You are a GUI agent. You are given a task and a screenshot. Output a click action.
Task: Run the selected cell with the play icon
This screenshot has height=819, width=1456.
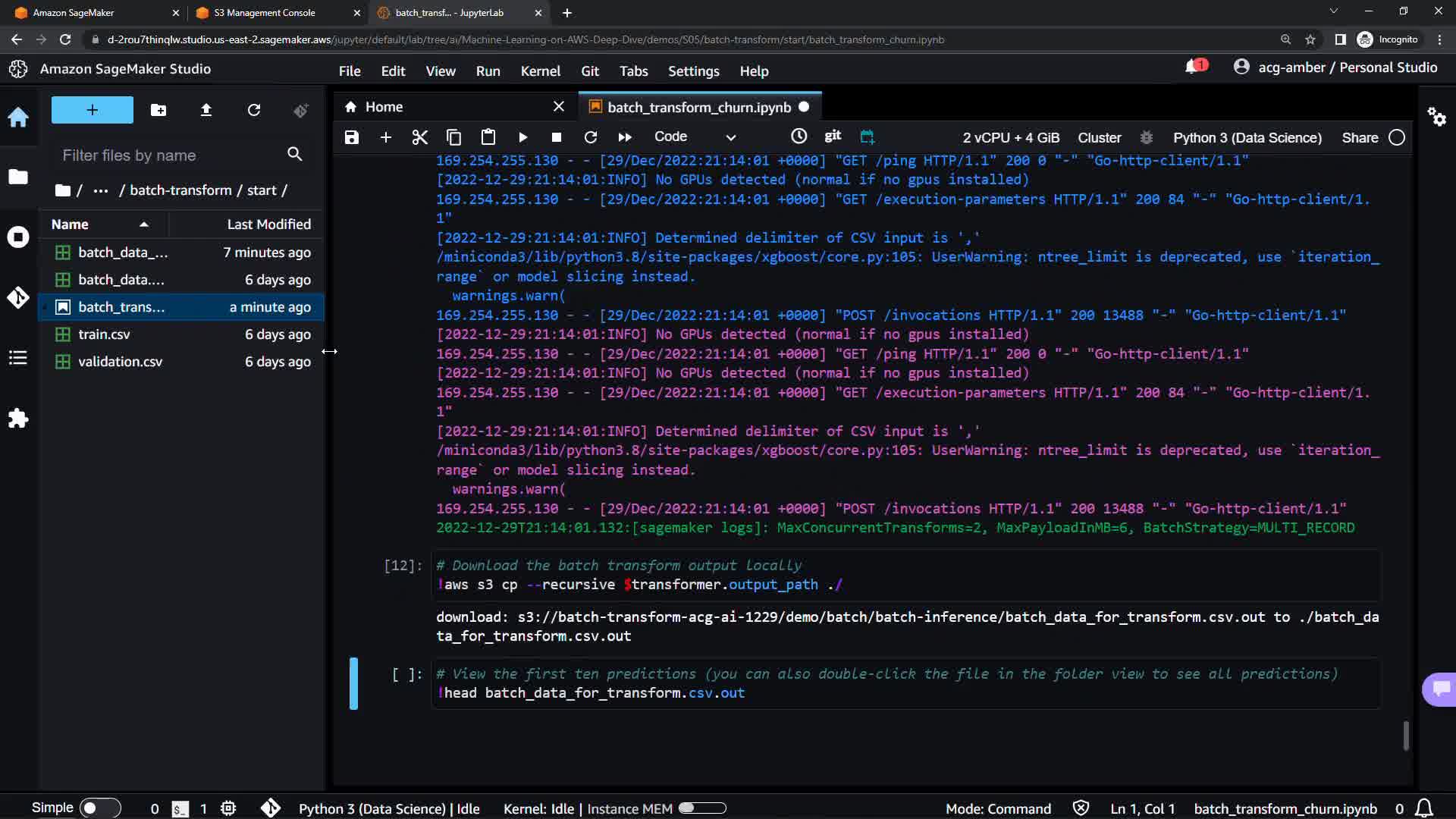(522, 137)
